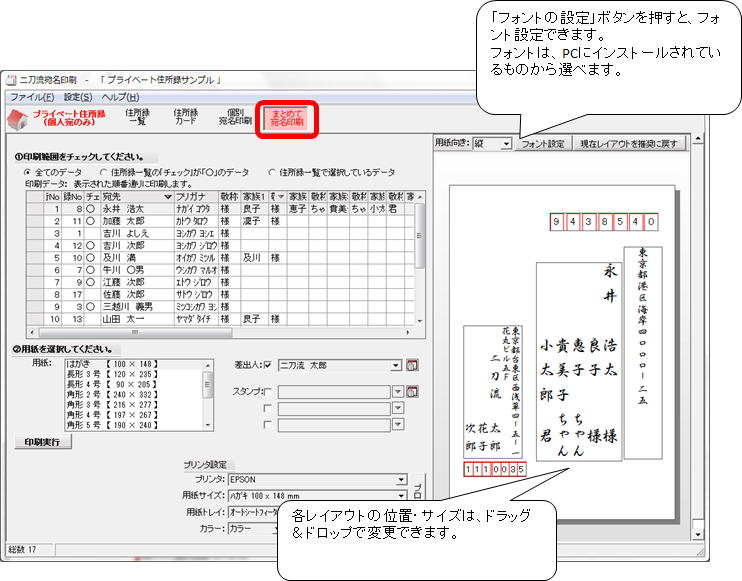Click the フォント設定 button
The image size is (742, 581).
[x=544, y=144]
